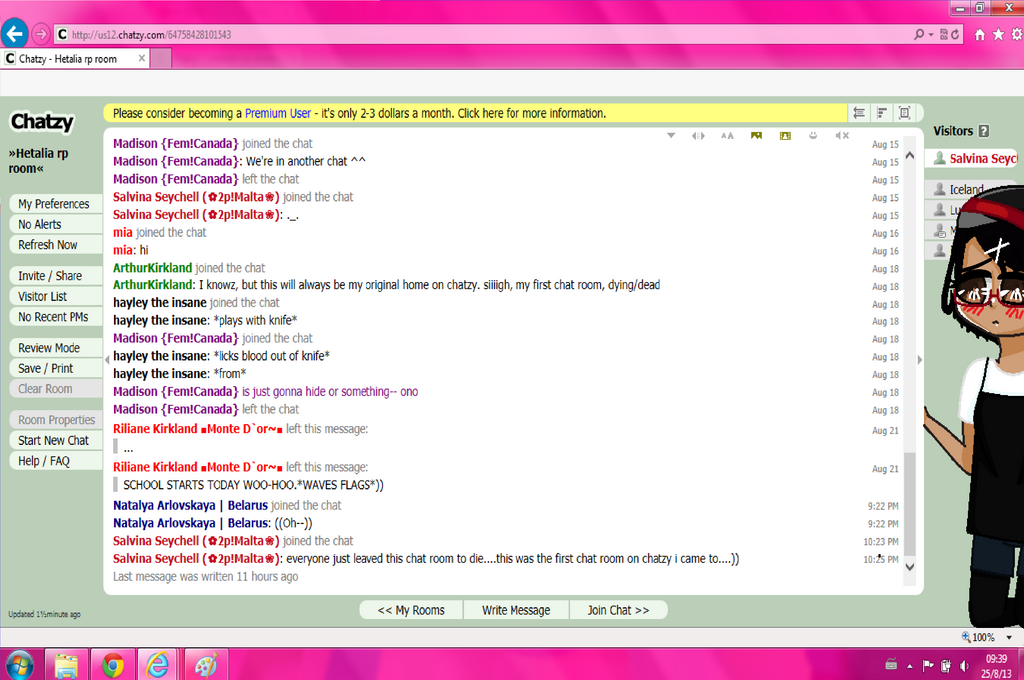This screenshot has height=680, width=1024.
Task: Toggle the muted sound speaker icon
Action: coord(842,135)
